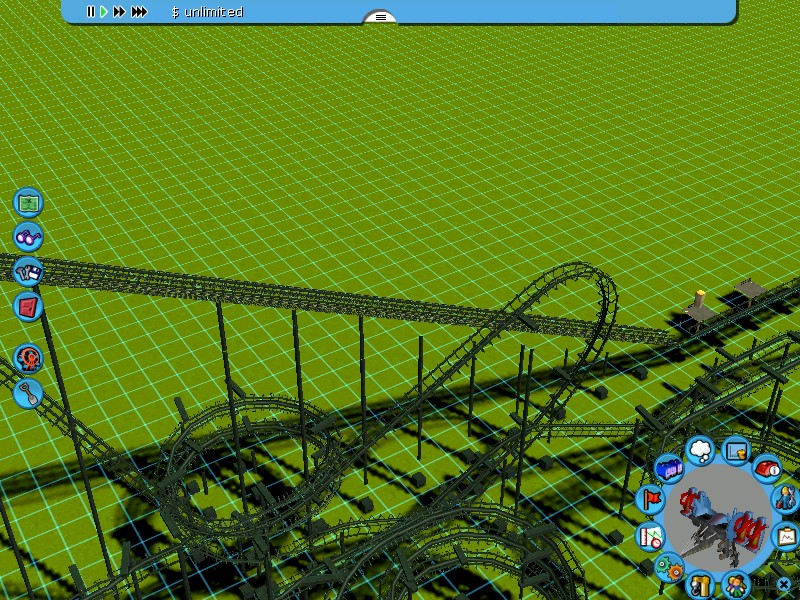The image size is (800, 600).
Task: Open the park map icon
Action: click(x=28, y=203)
